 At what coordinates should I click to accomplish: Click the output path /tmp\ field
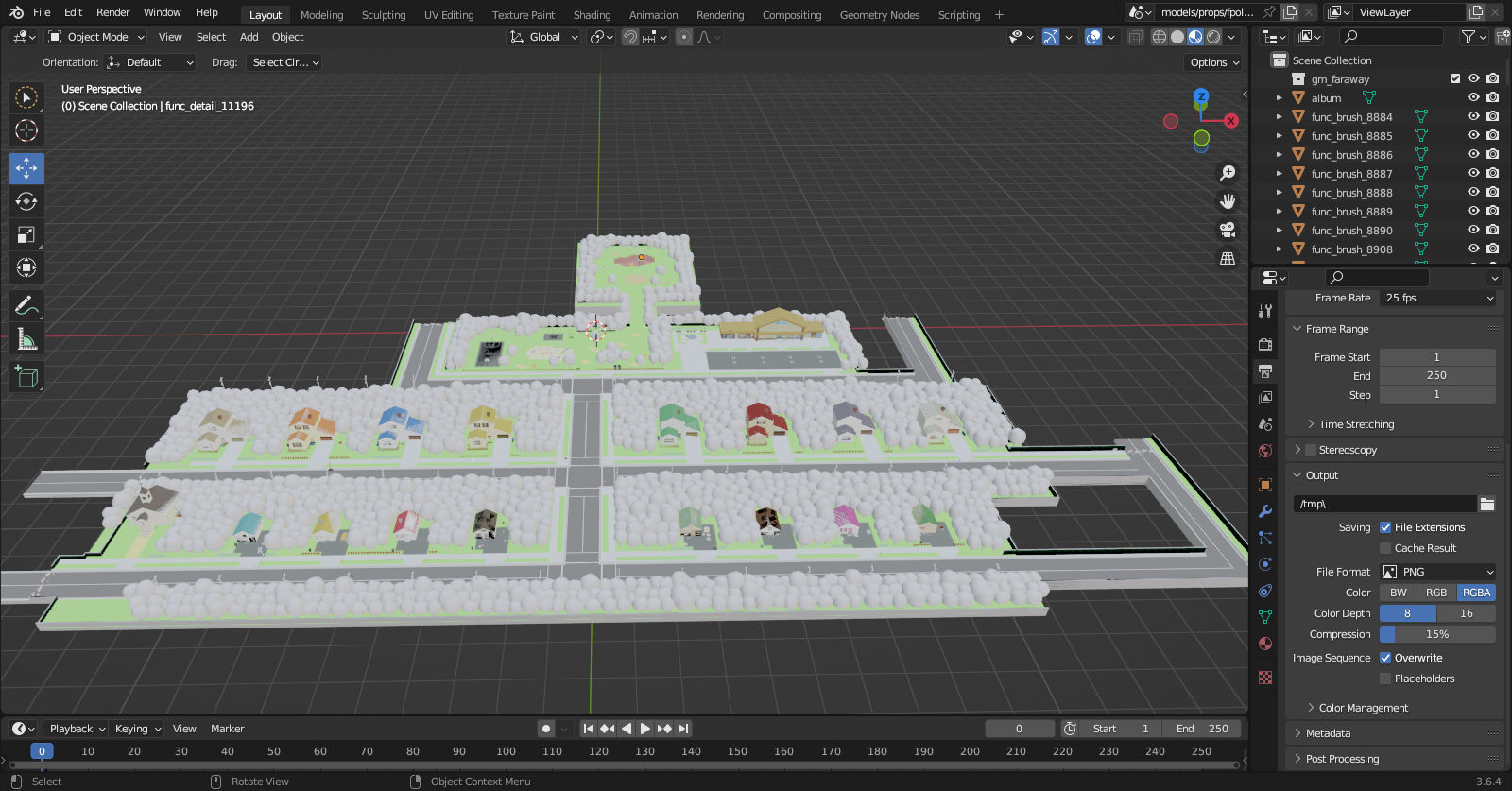click(x=1384, y=504)
